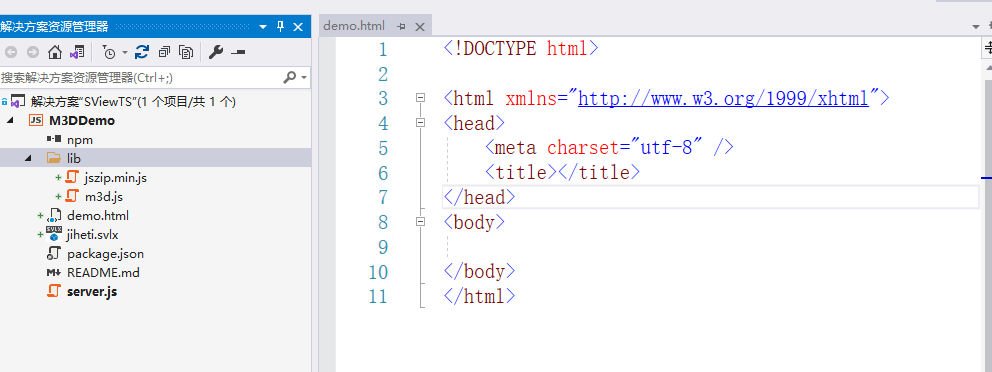Click the w3.org xhtml namespace link
Viewport: 992px width, 372px height.
[723, 98]
